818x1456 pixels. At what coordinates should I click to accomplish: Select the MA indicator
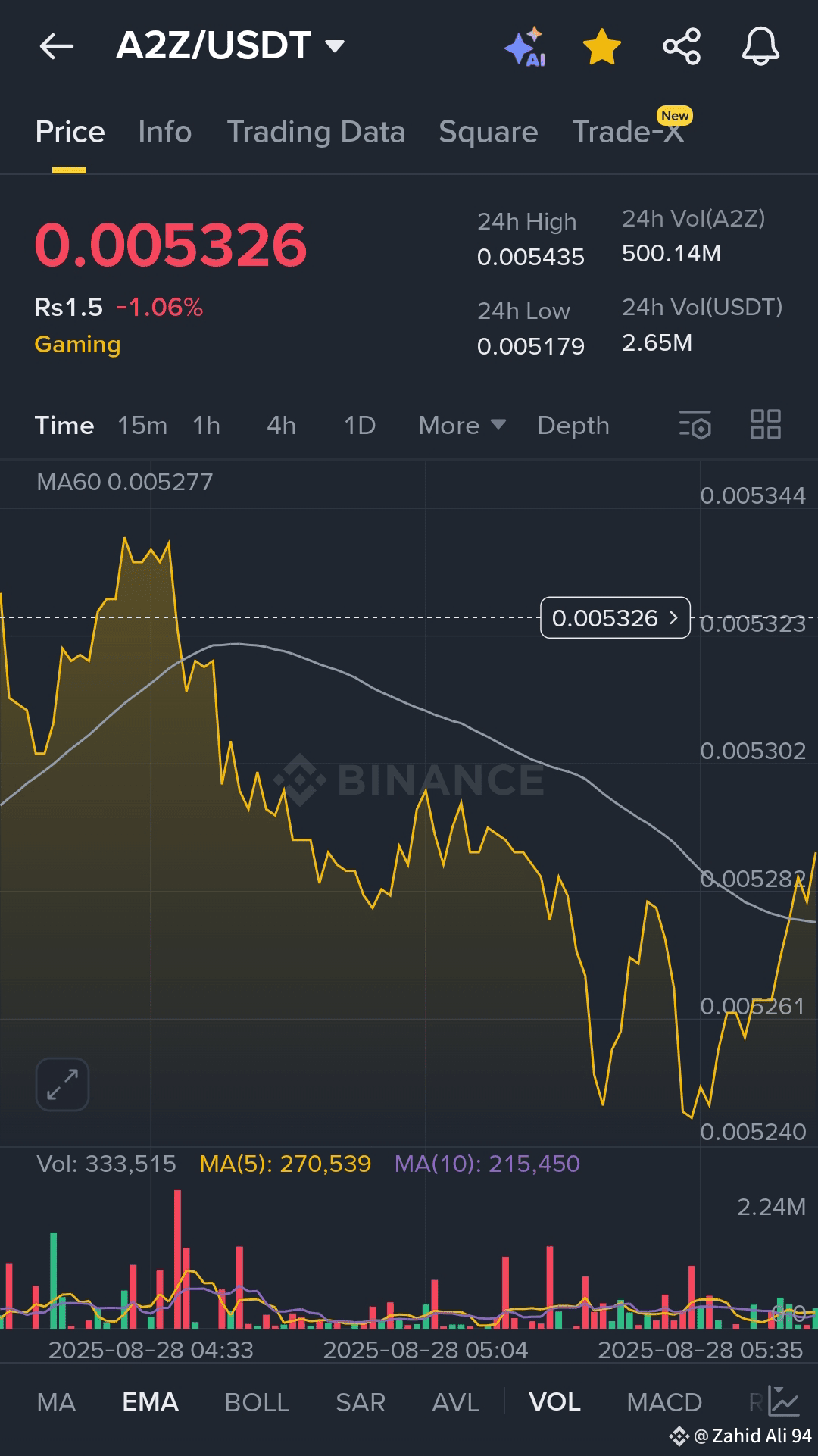pyautogui.click(x=56, y=1402)
